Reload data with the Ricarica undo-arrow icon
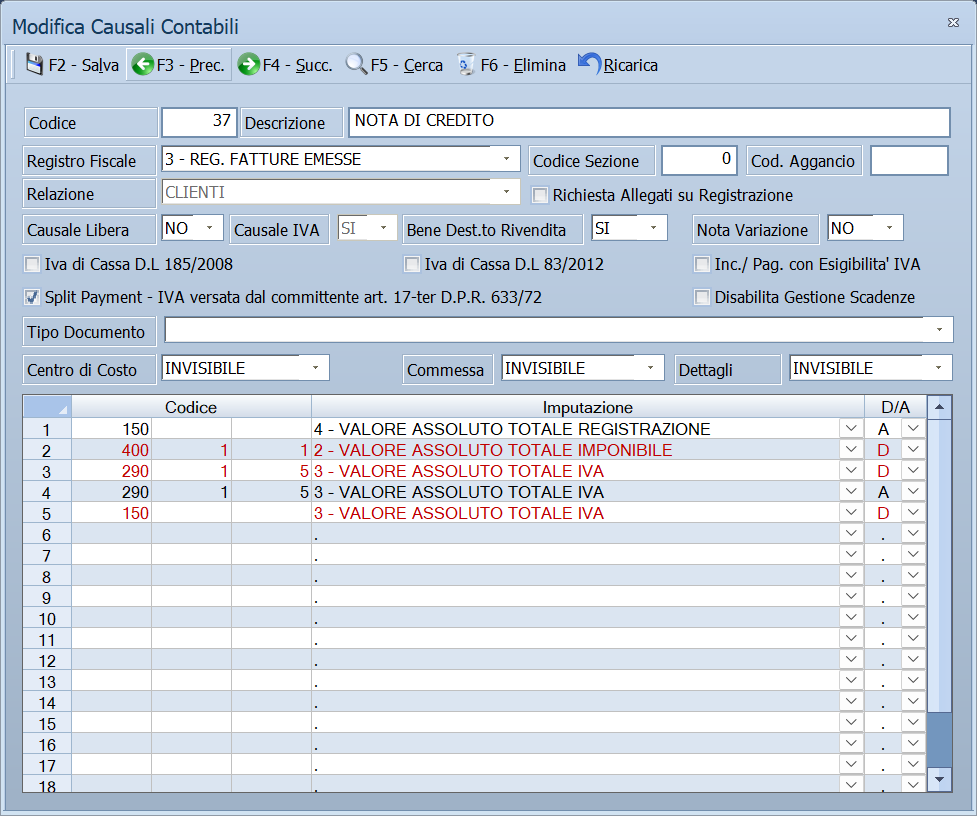Viewport: 977px width, 816px height. pos(589,64)
